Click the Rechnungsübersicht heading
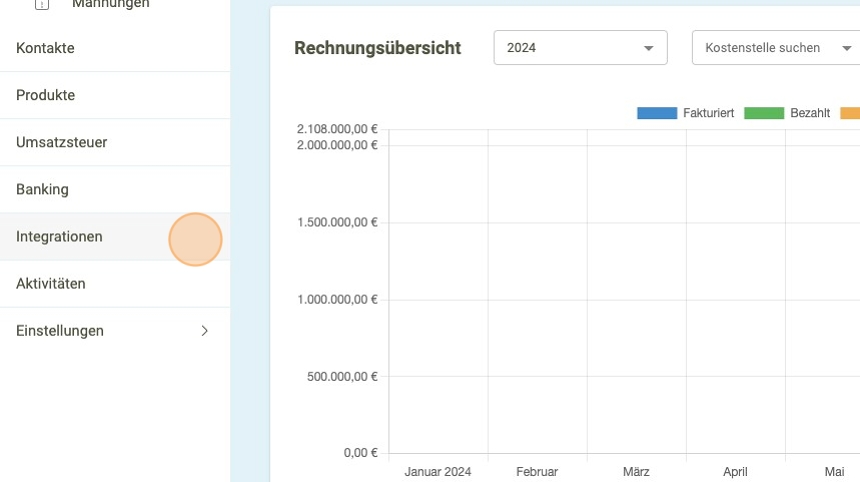The height and width of the screenshot is (482, 860). 377,48
